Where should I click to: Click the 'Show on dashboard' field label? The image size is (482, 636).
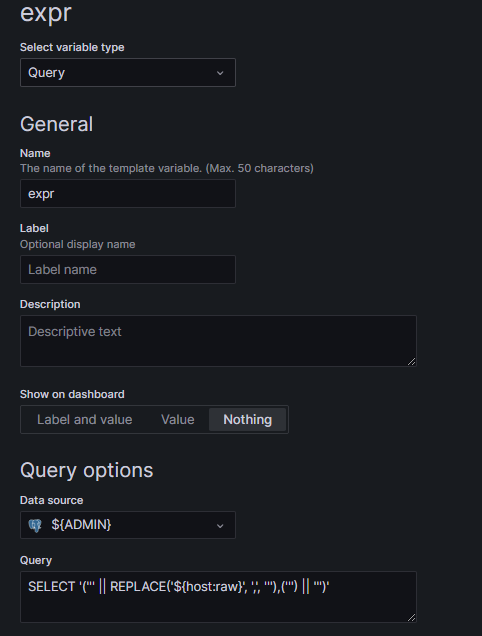point(72,394)
